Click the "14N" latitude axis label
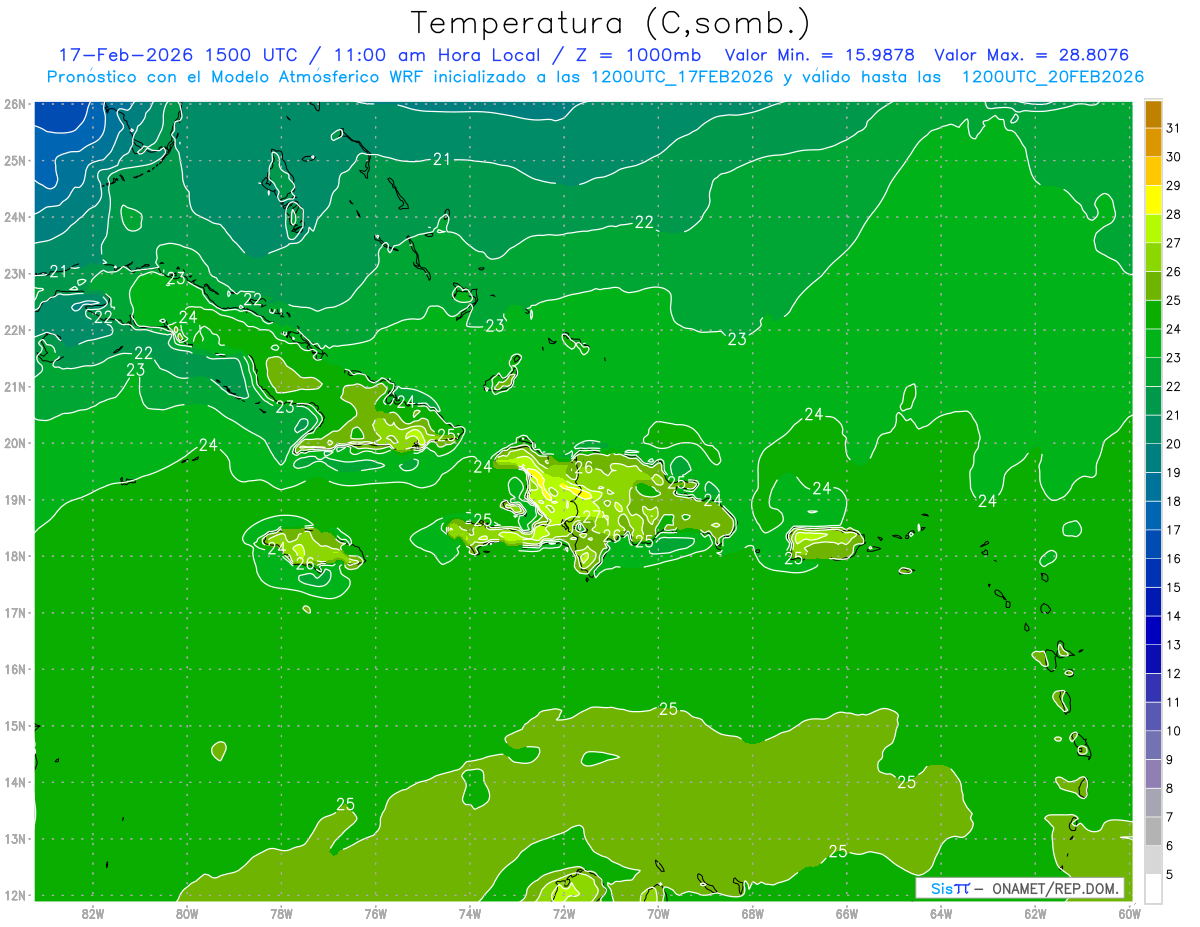The width and height of the screenshot is (1200, 927). point(14,782)
